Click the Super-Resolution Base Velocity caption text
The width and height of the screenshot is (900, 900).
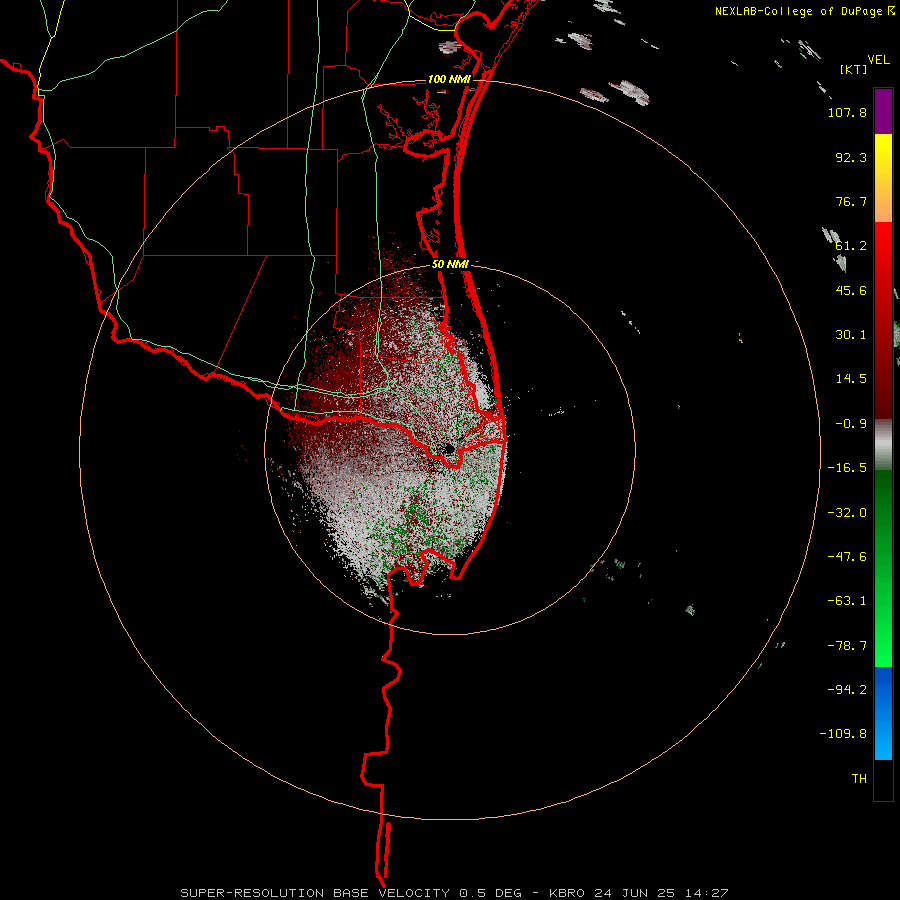click(x=454, y=893)
